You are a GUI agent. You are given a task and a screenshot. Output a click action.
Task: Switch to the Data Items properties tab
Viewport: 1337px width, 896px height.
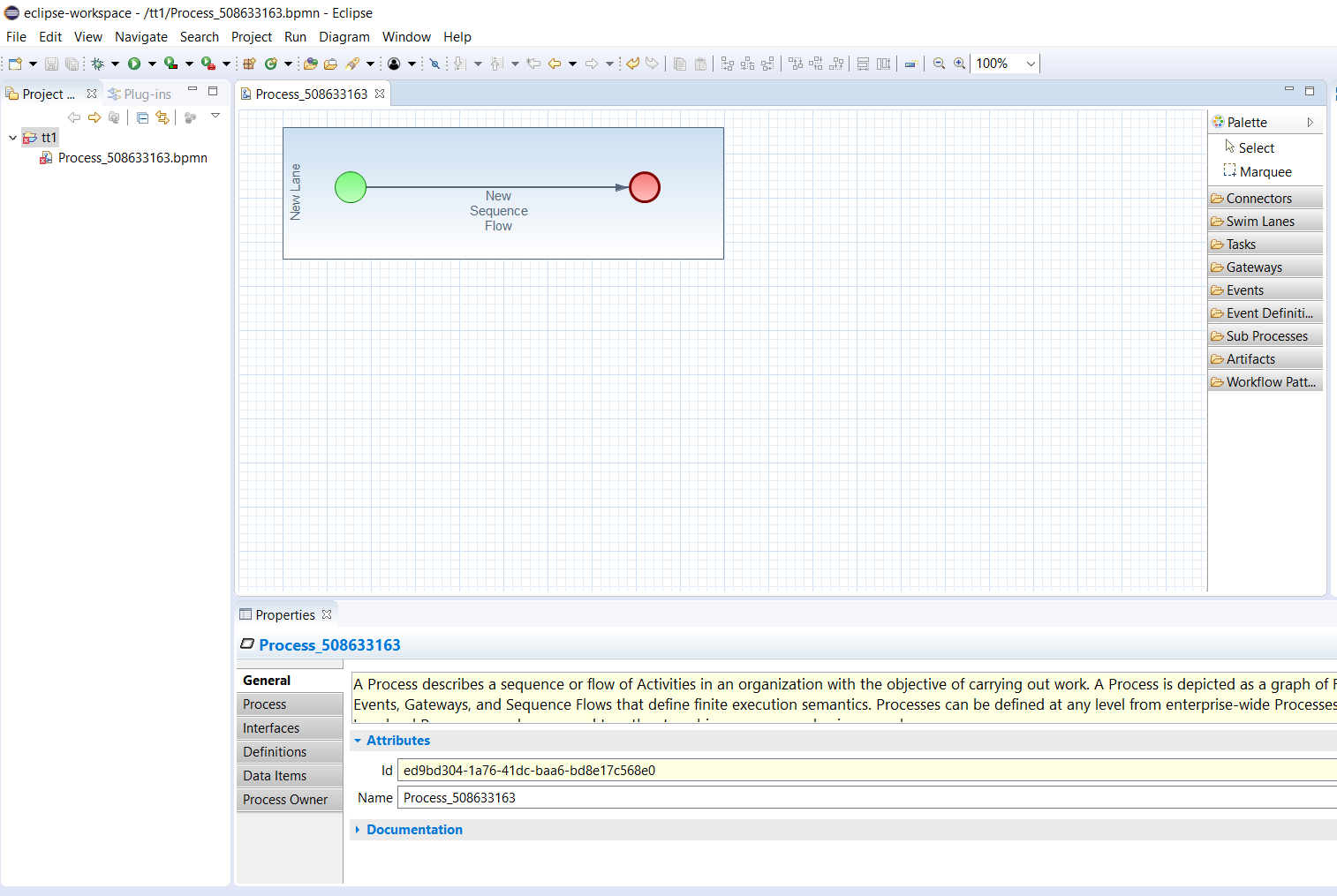[x=290, y=776]
